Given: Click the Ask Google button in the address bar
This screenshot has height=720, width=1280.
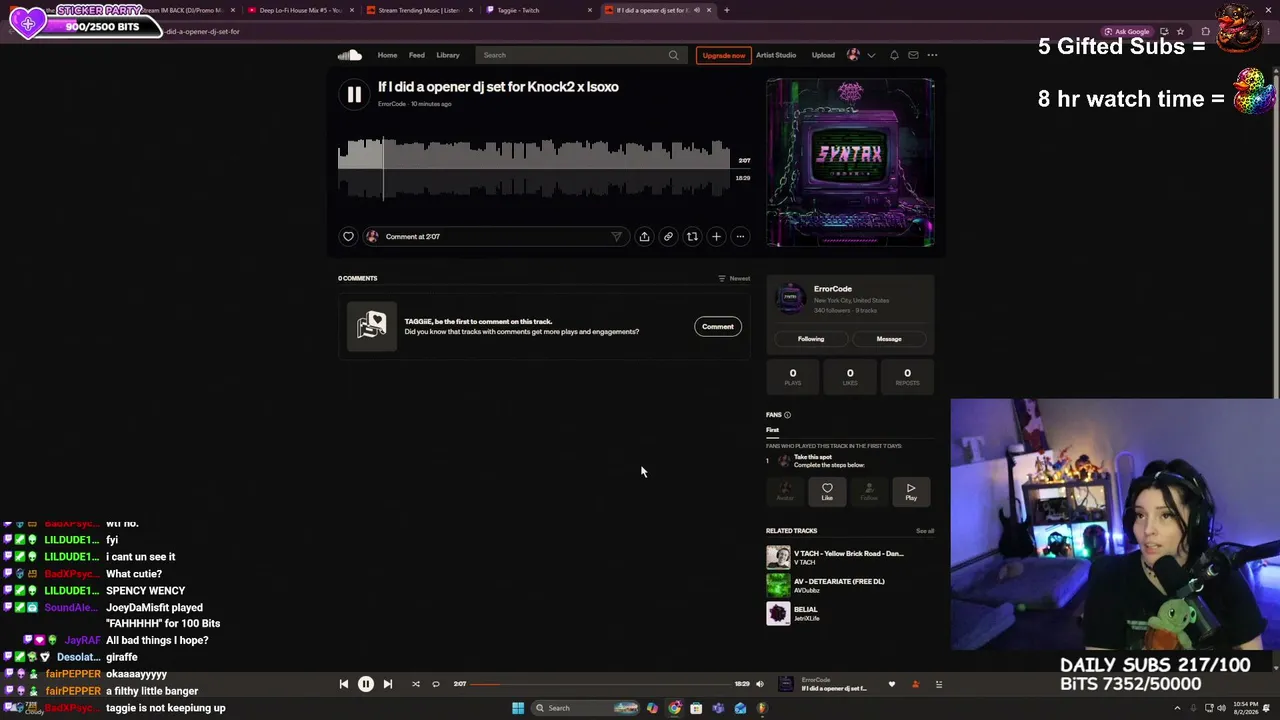Looking at the screenshot, I should coord(1128,31).
